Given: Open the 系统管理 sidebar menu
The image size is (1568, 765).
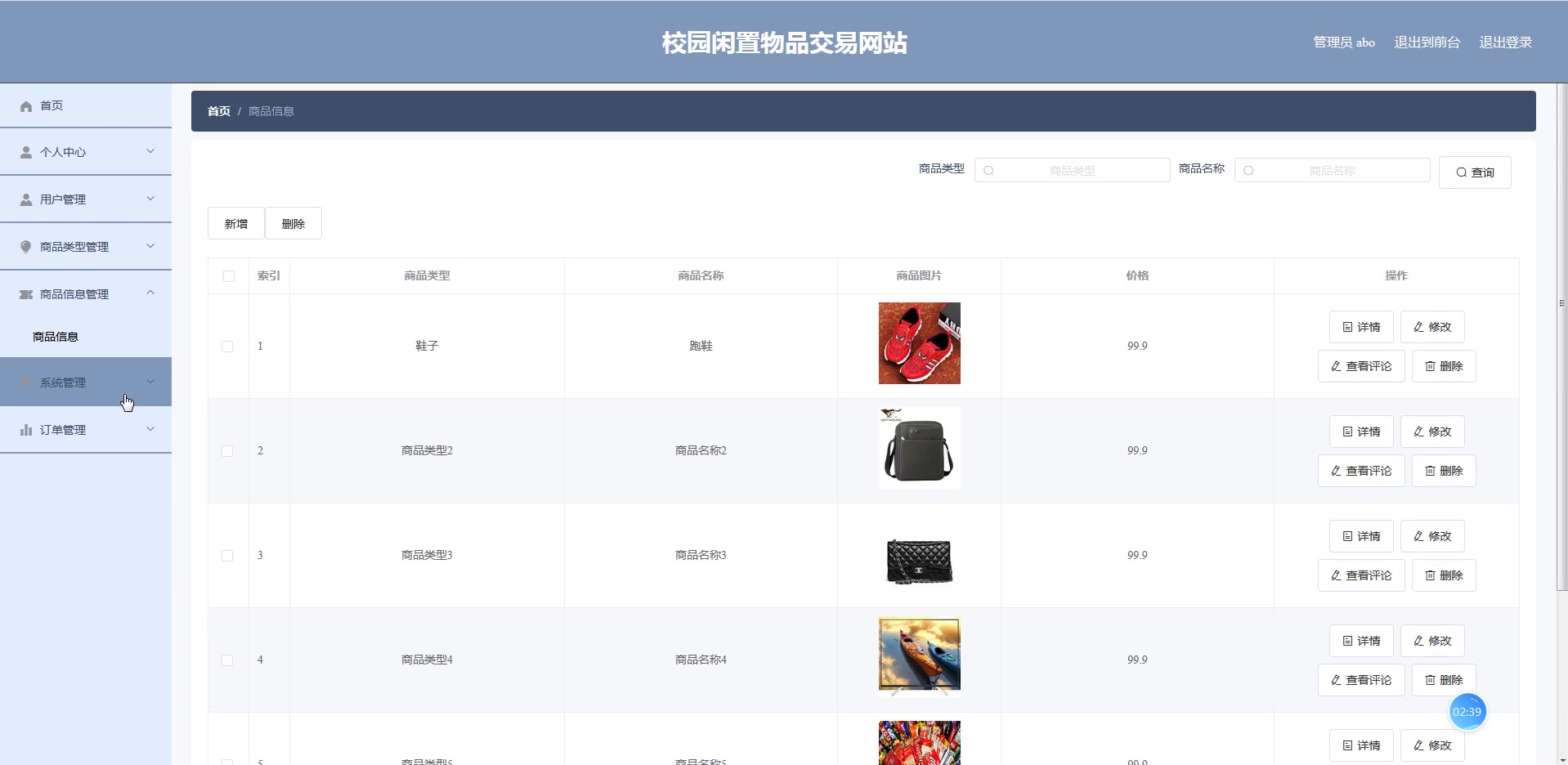Looking at the screenshot, I should (86, 382).
